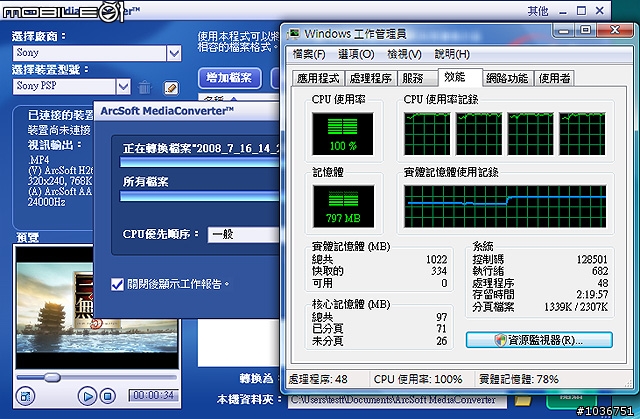Click the physical memory usage history graph
Screen dimensions: 640x419
coord(505,206)
